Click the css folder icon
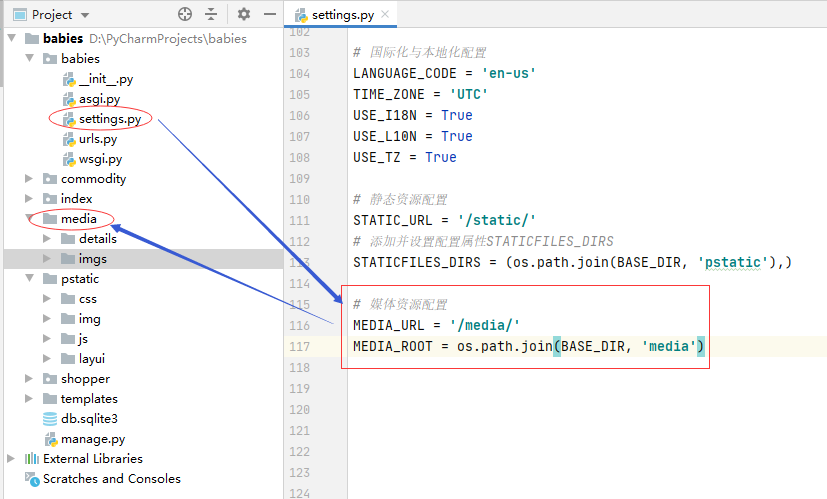 pyautogui.click(x=68, y=299)
